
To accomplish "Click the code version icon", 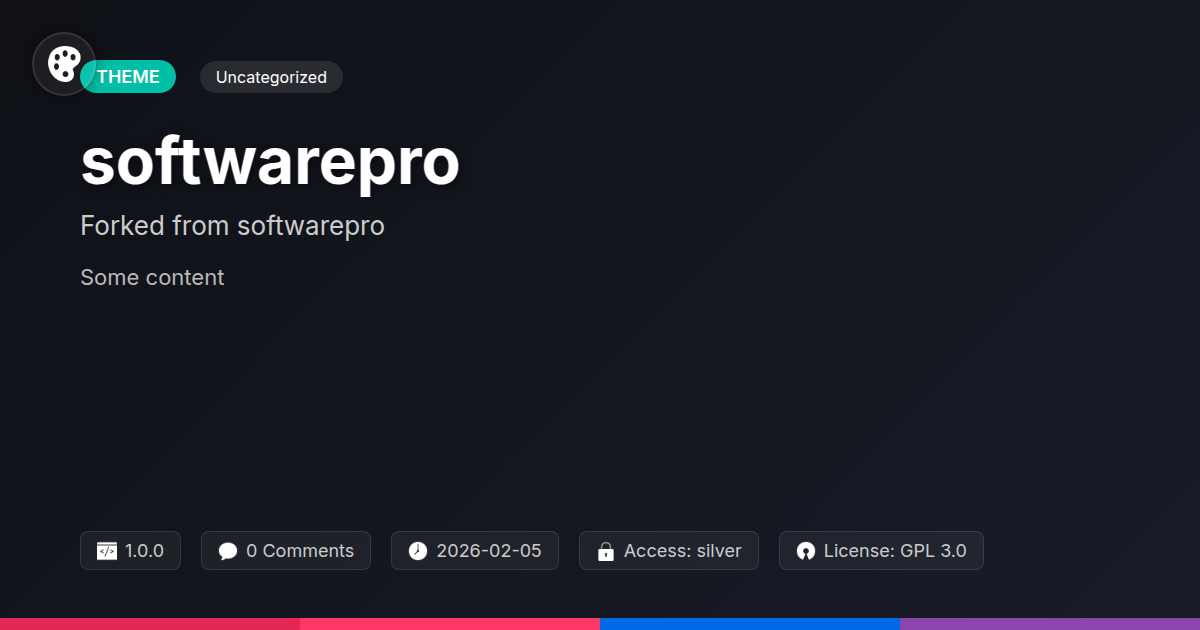I will click(x=107, y=551).
